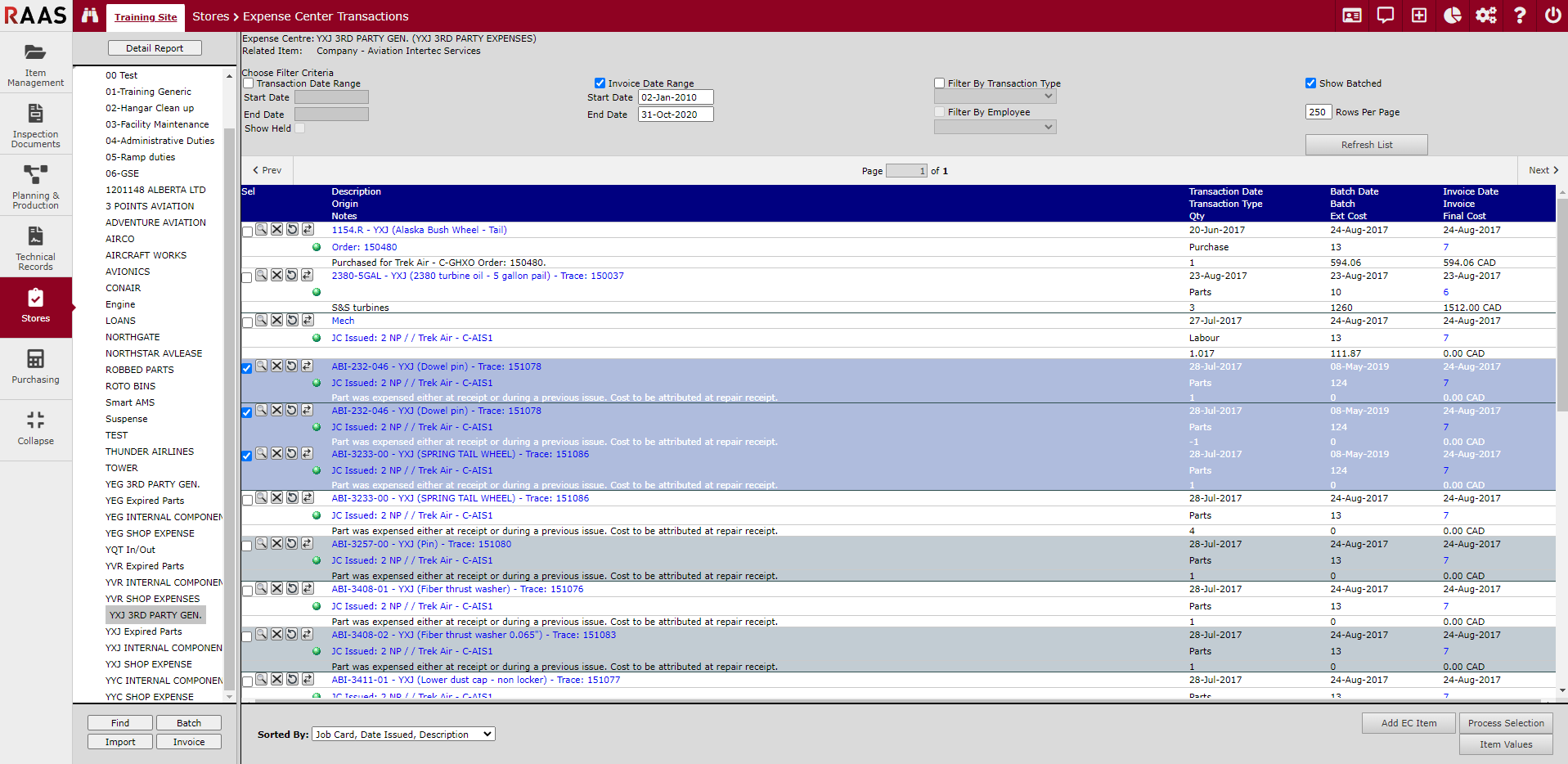The width and height of the screenshot is (1568, 764).
Task: Open Technical Records module
Action: click(x=35, y=247)
